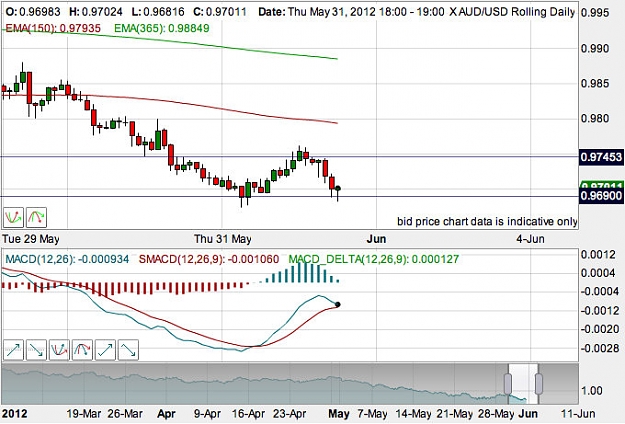Viewport: 625px width, 424px height.
Task: Click the 0.0012 MACD axis value
Action: point(598,255)
